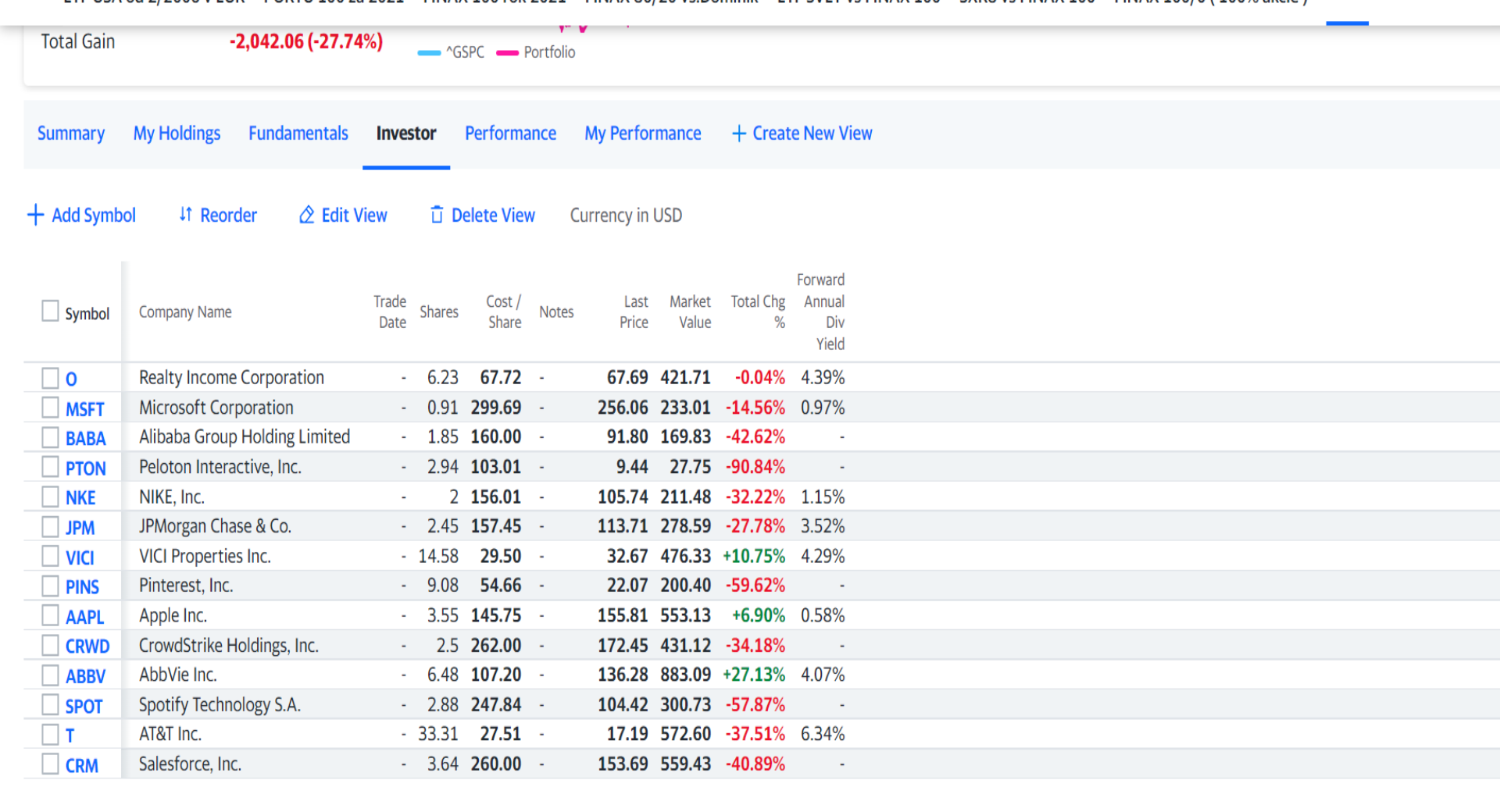Open the My Holdings tab
Image resolution: width=1500 pixels, height=812 pixels.
177,134
